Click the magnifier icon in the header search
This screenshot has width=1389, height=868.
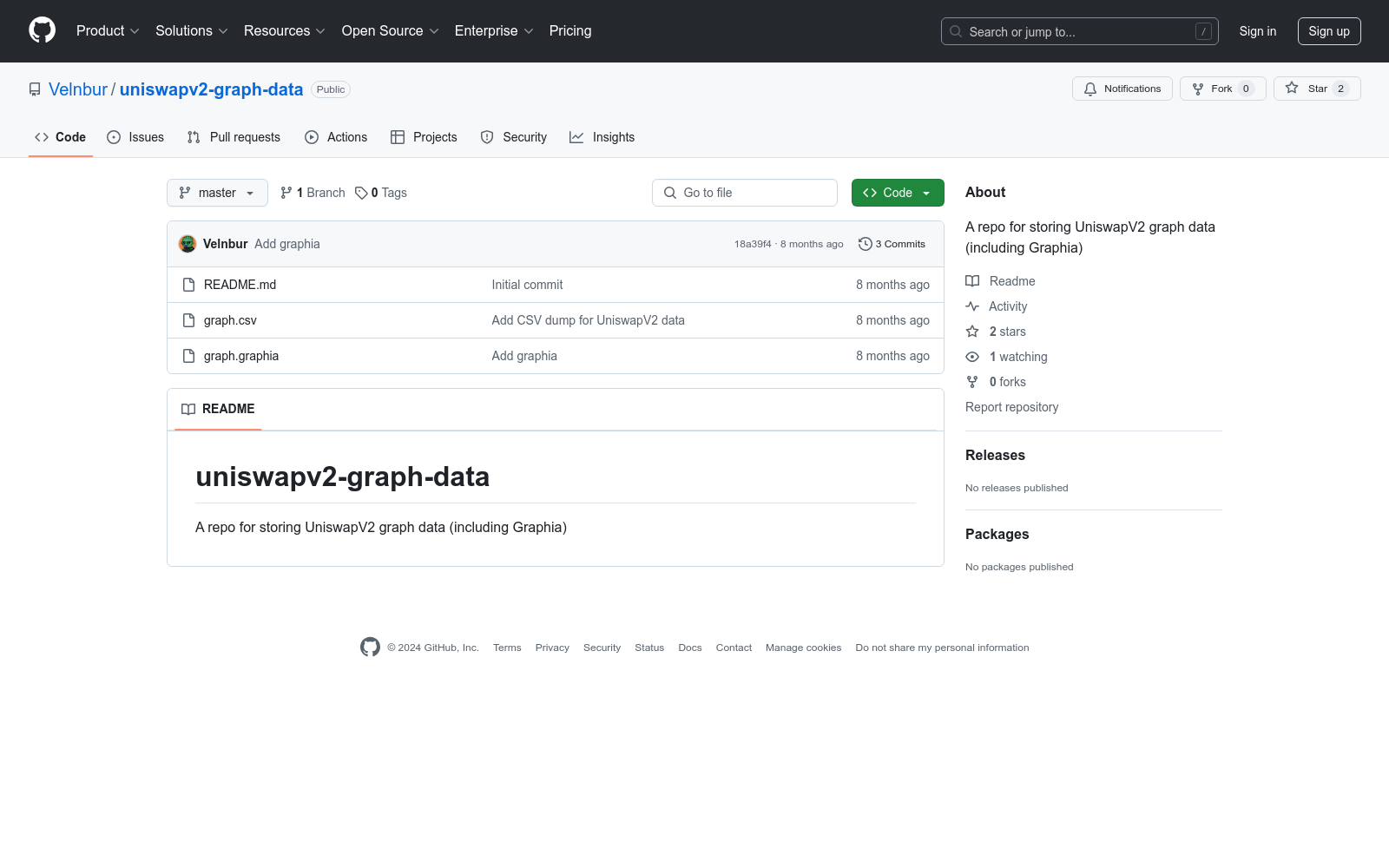956,31
